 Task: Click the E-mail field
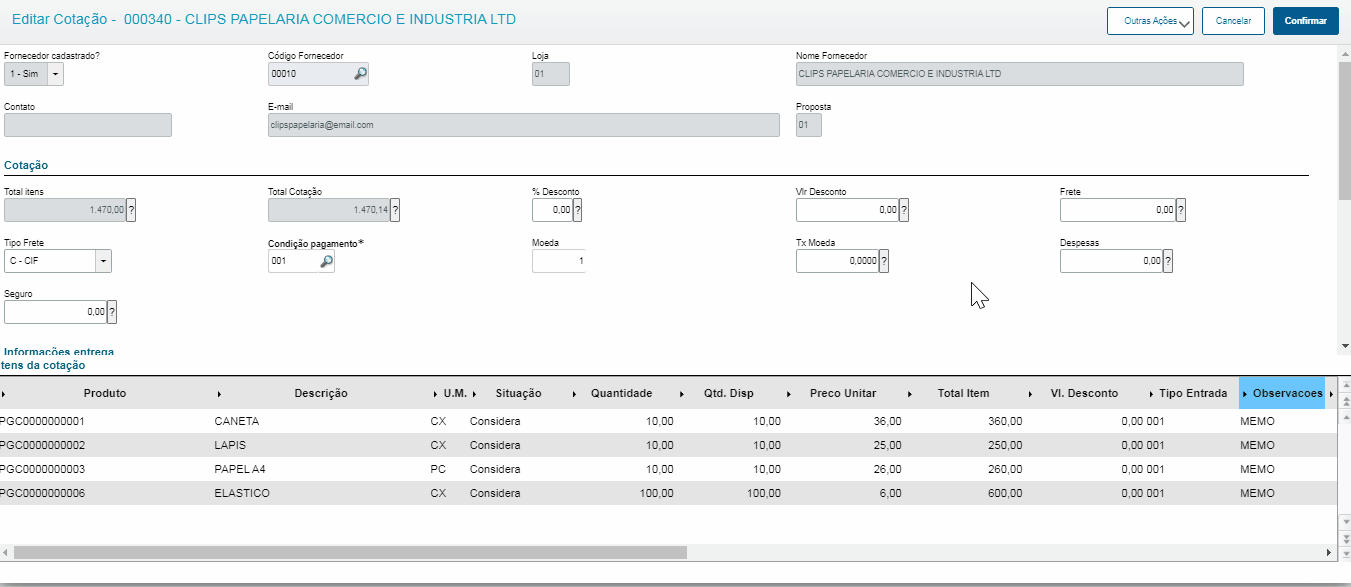pyautogui.click(x=524, y=125)
